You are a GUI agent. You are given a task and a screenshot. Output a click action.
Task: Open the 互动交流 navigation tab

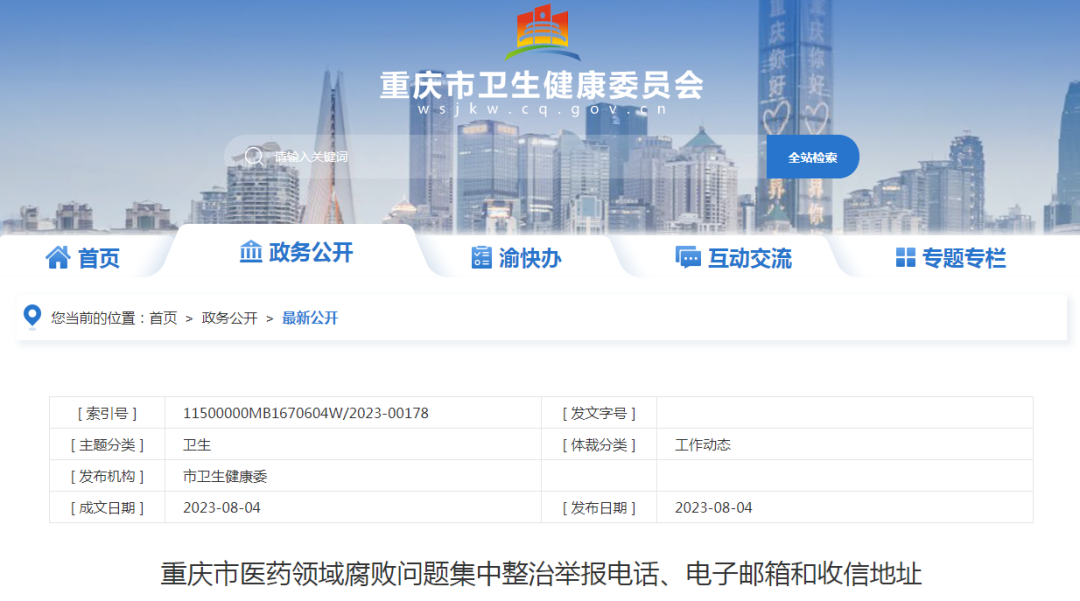click(751, 257)
